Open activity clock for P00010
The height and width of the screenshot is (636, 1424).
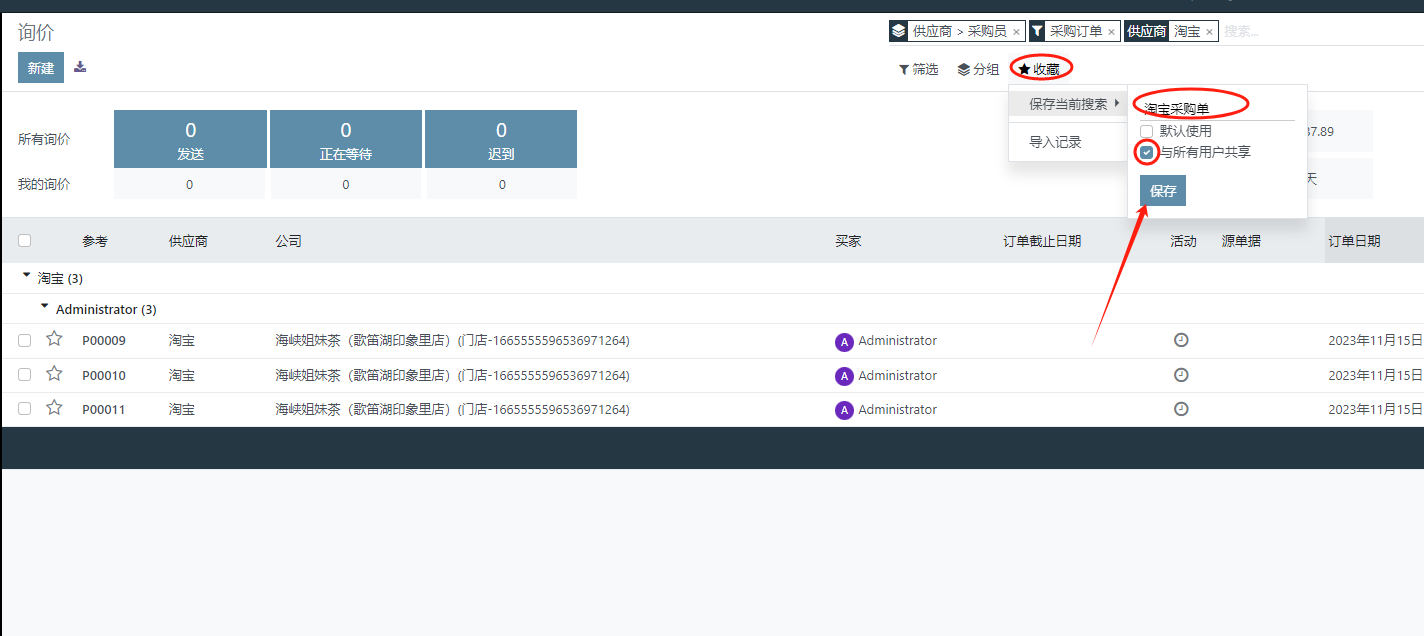[1181, 375]
